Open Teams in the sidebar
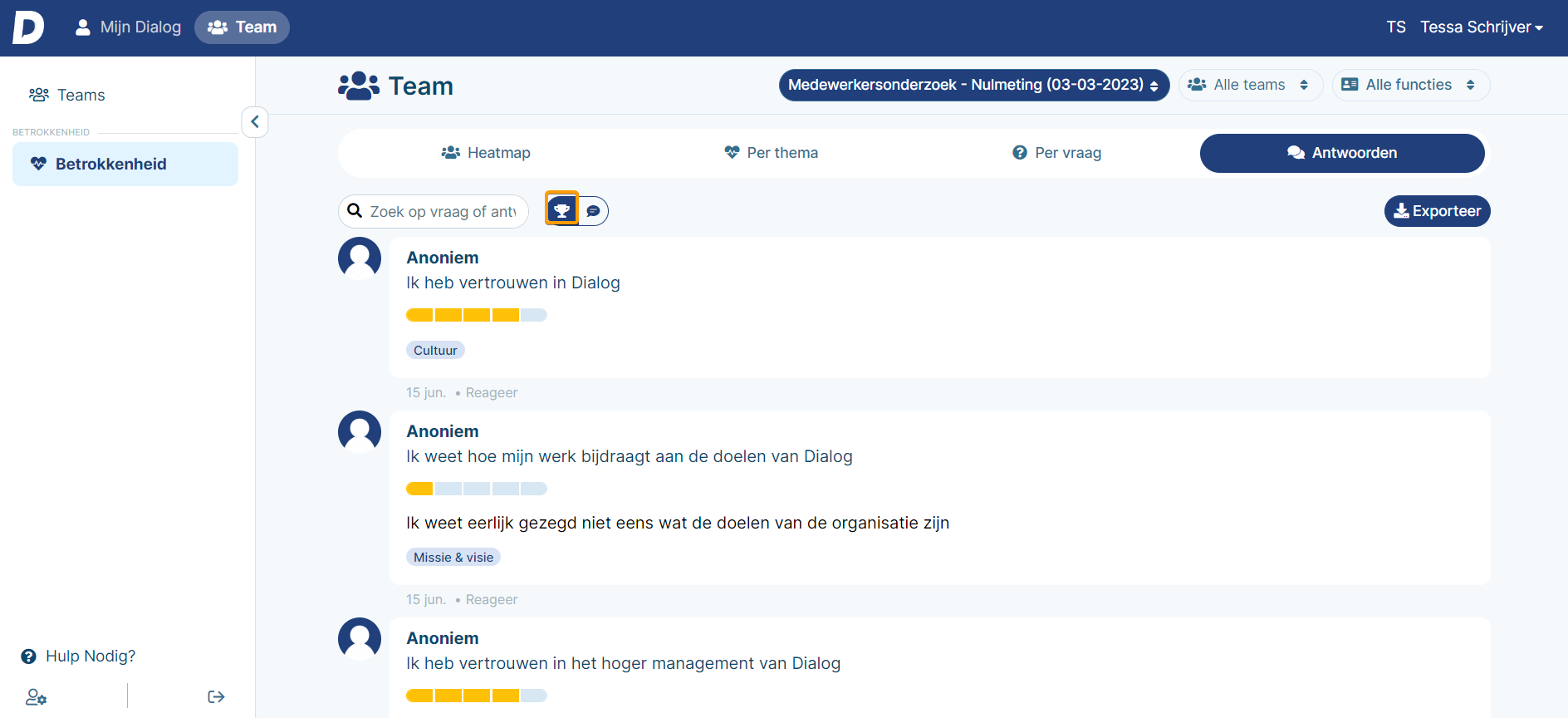This screenshot has width=1568, height=718. pos(67,95)
